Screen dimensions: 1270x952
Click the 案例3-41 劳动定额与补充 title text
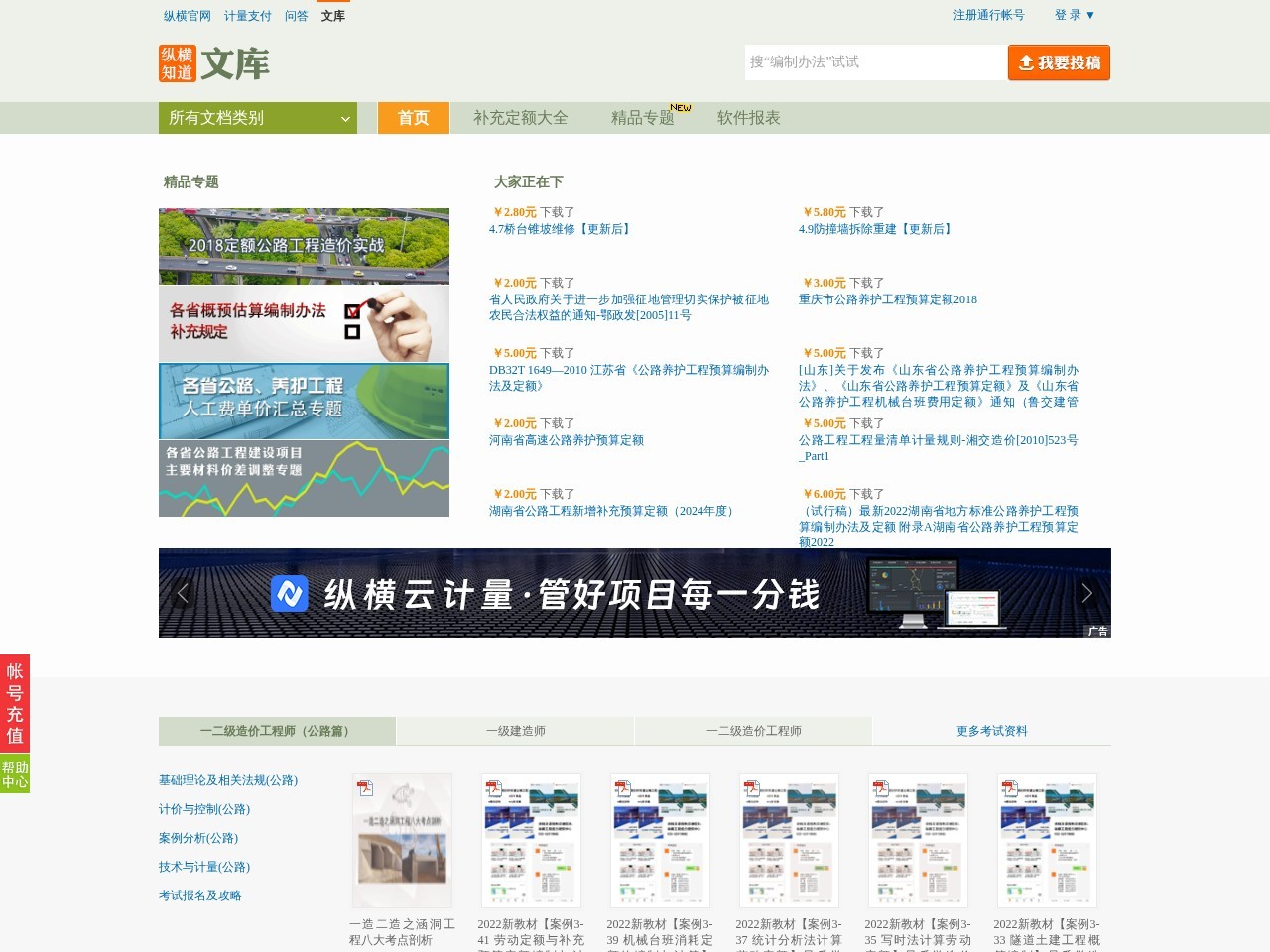click(x=531, y=934)
